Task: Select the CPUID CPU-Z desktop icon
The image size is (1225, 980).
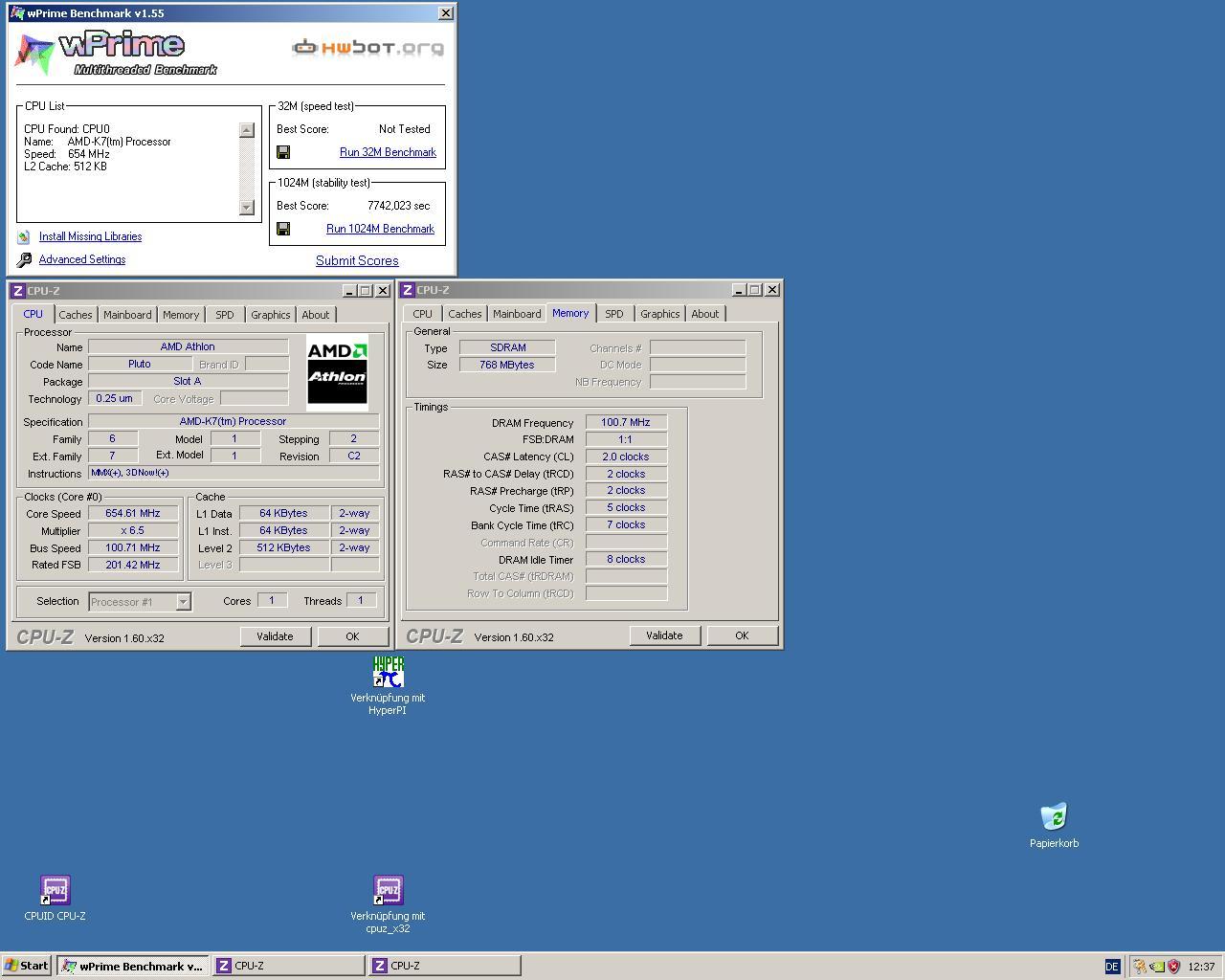Action: coord(55,889)
